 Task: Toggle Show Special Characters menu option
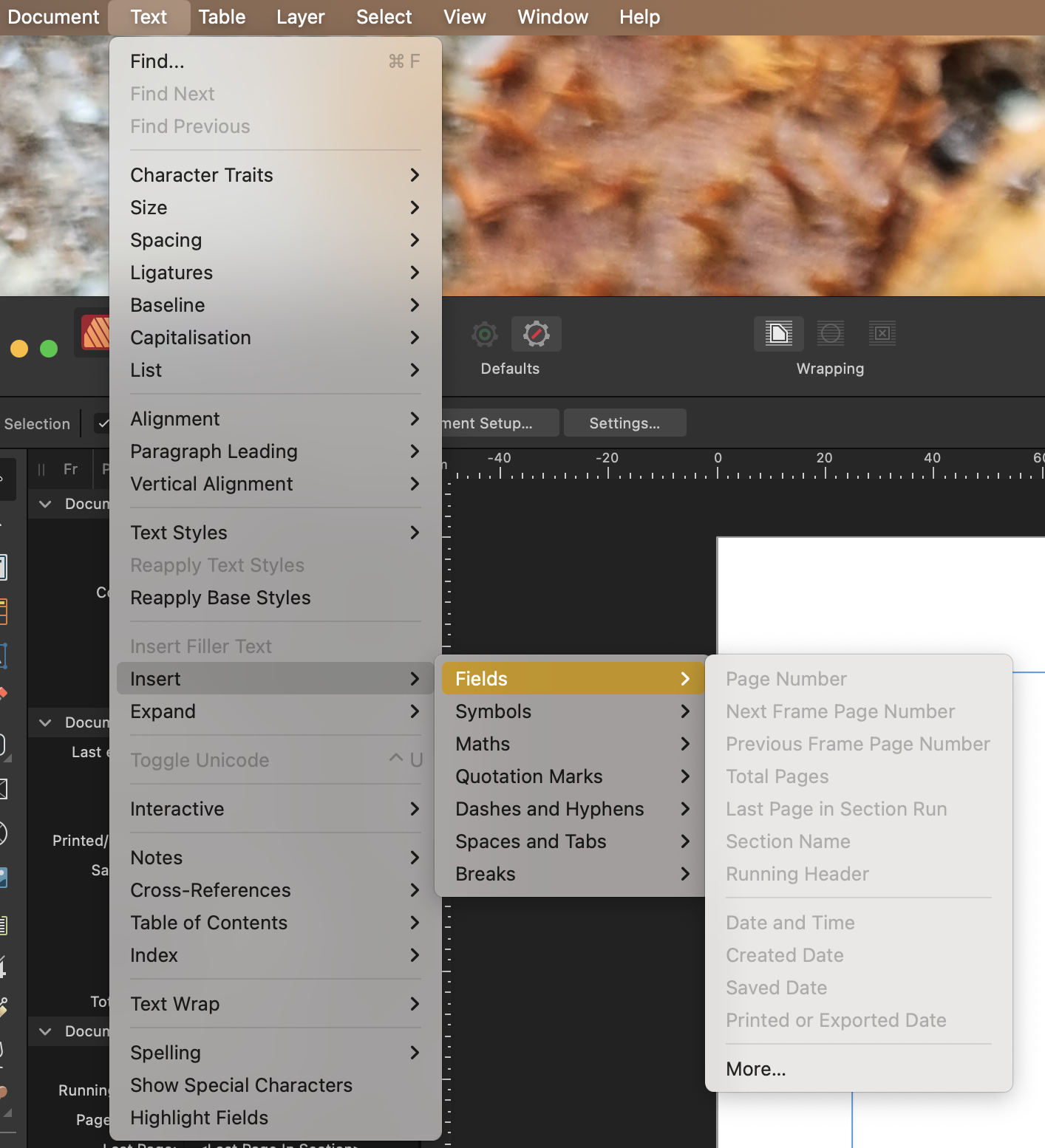tap(241, 1085)
